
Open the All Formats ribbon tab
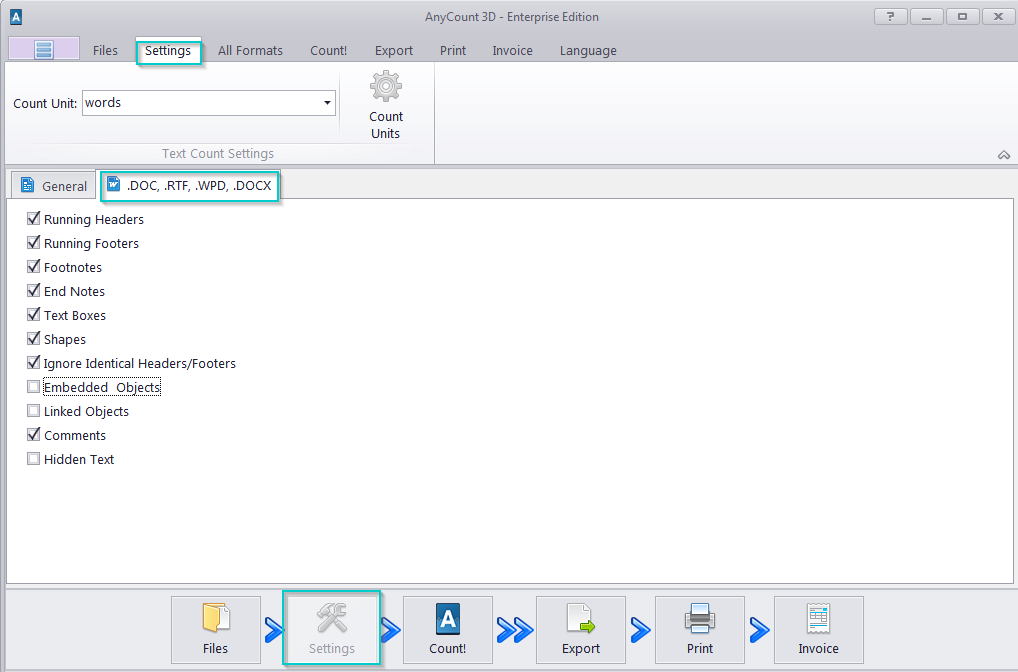click(250, 51)
